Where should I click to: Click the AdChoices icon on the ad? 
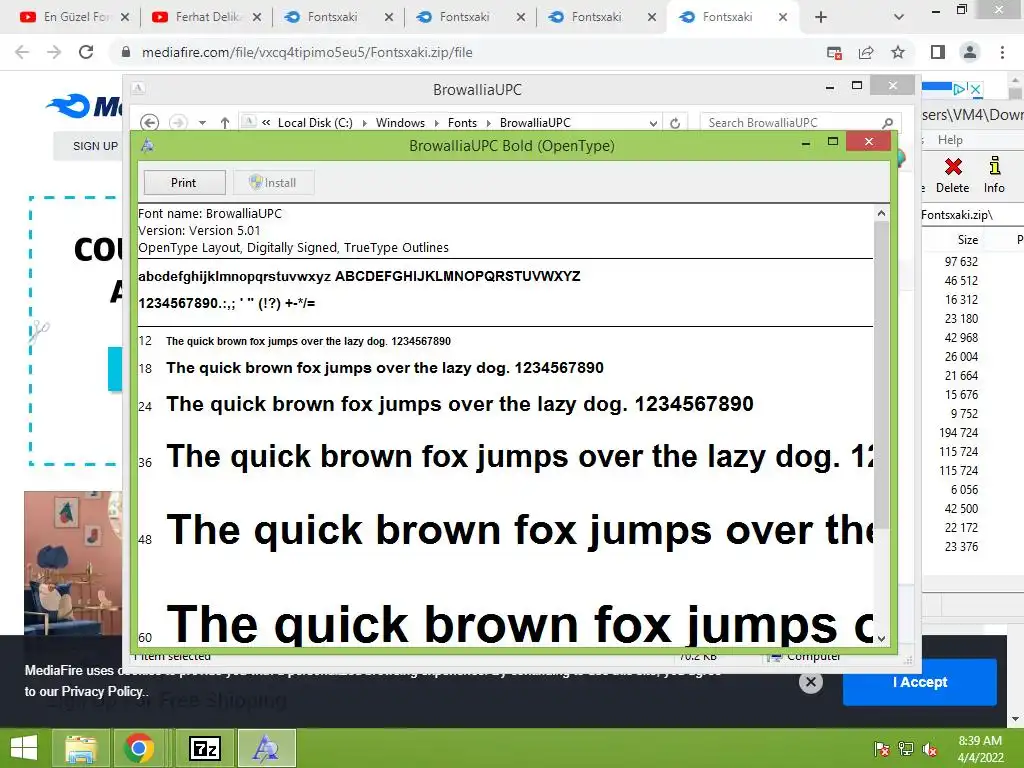[960, 89]
